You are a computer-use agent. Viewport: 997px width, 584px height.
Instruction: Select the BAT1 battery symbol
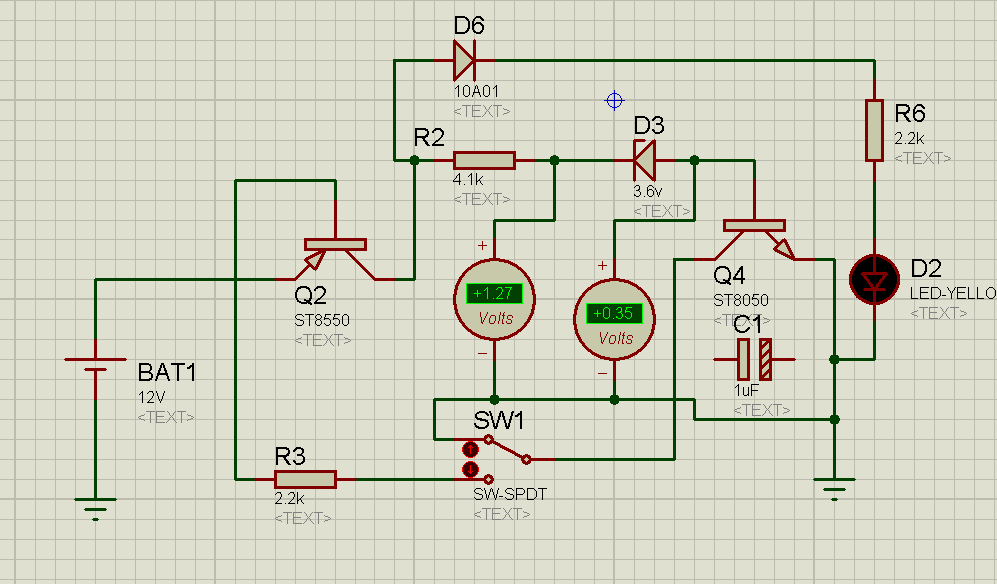[95, 365]
